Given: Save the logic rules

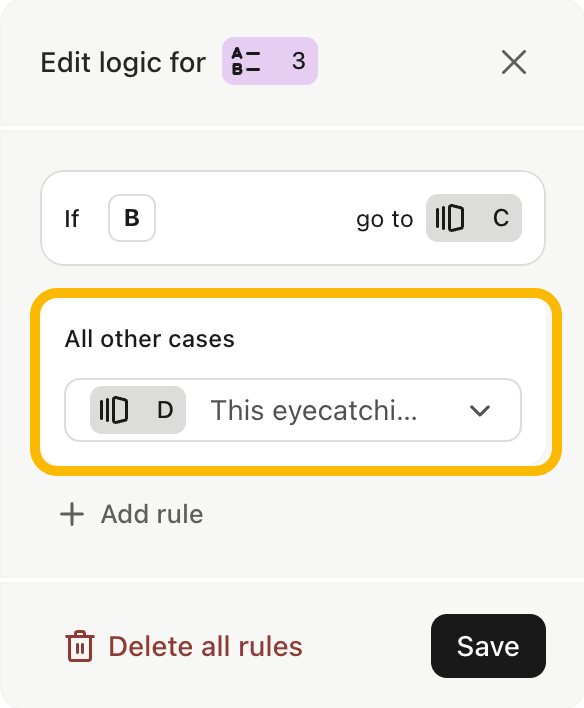Looking at the screenshot, I should click(x=488, y=646).
